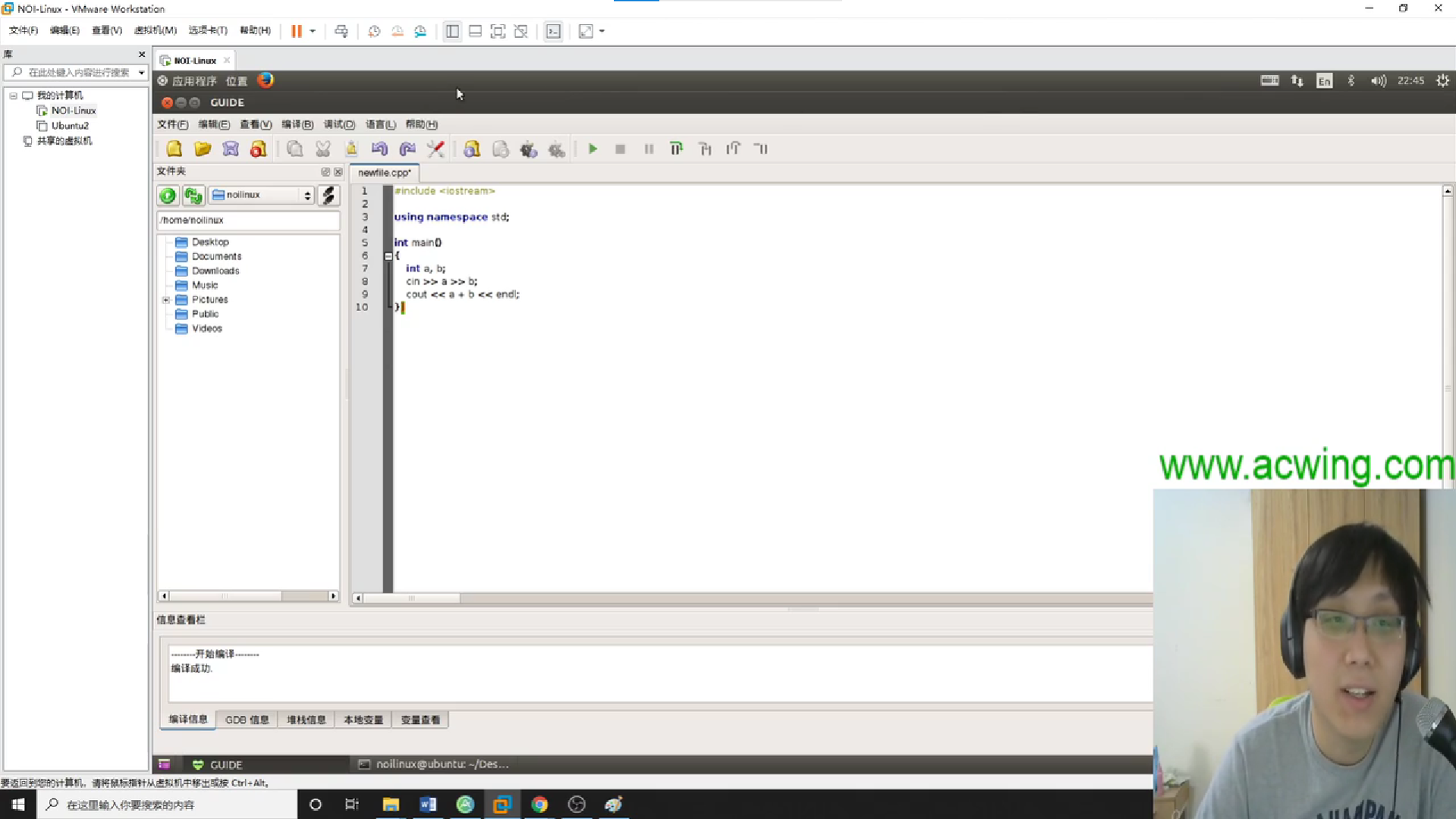The height and width of the screenshot is (819, 1456).
Task: Open Ubuntu 应用程序 menu
Action: coord(187,81)
